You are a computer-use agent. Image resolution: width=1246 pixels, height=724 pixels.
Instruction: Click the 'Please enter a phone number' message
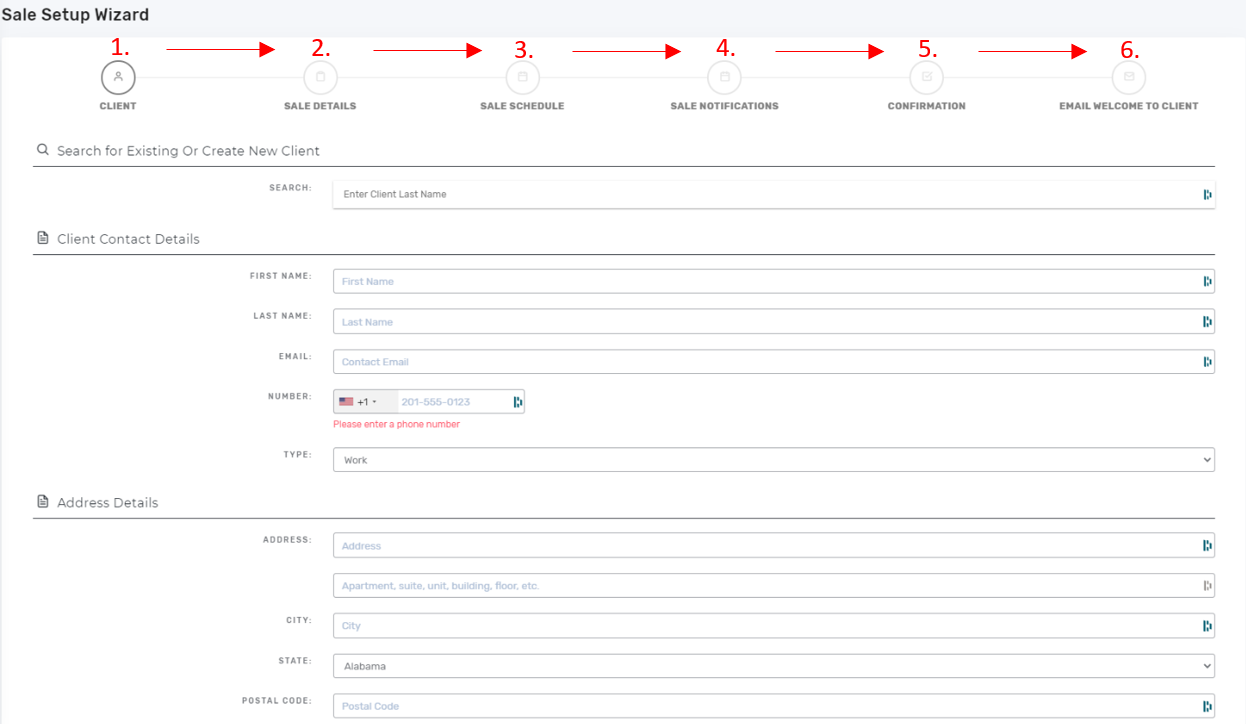point(396,424)
